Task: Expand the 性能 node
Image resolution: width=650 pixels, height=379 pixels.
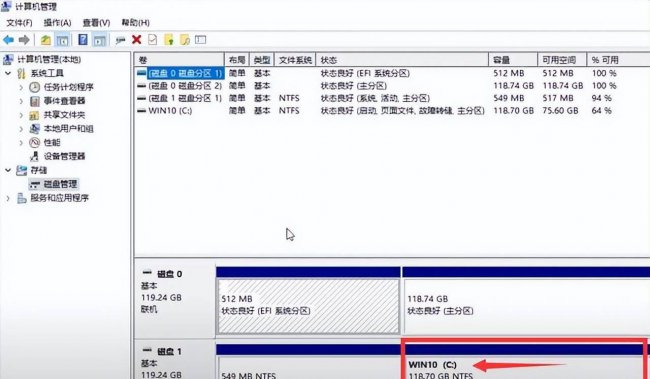Action: (21, 143)
